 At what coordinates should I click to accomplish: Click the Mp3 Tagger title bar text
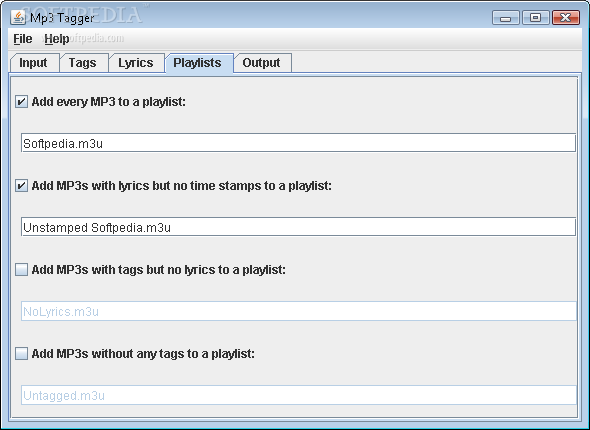tap(62, 18)
